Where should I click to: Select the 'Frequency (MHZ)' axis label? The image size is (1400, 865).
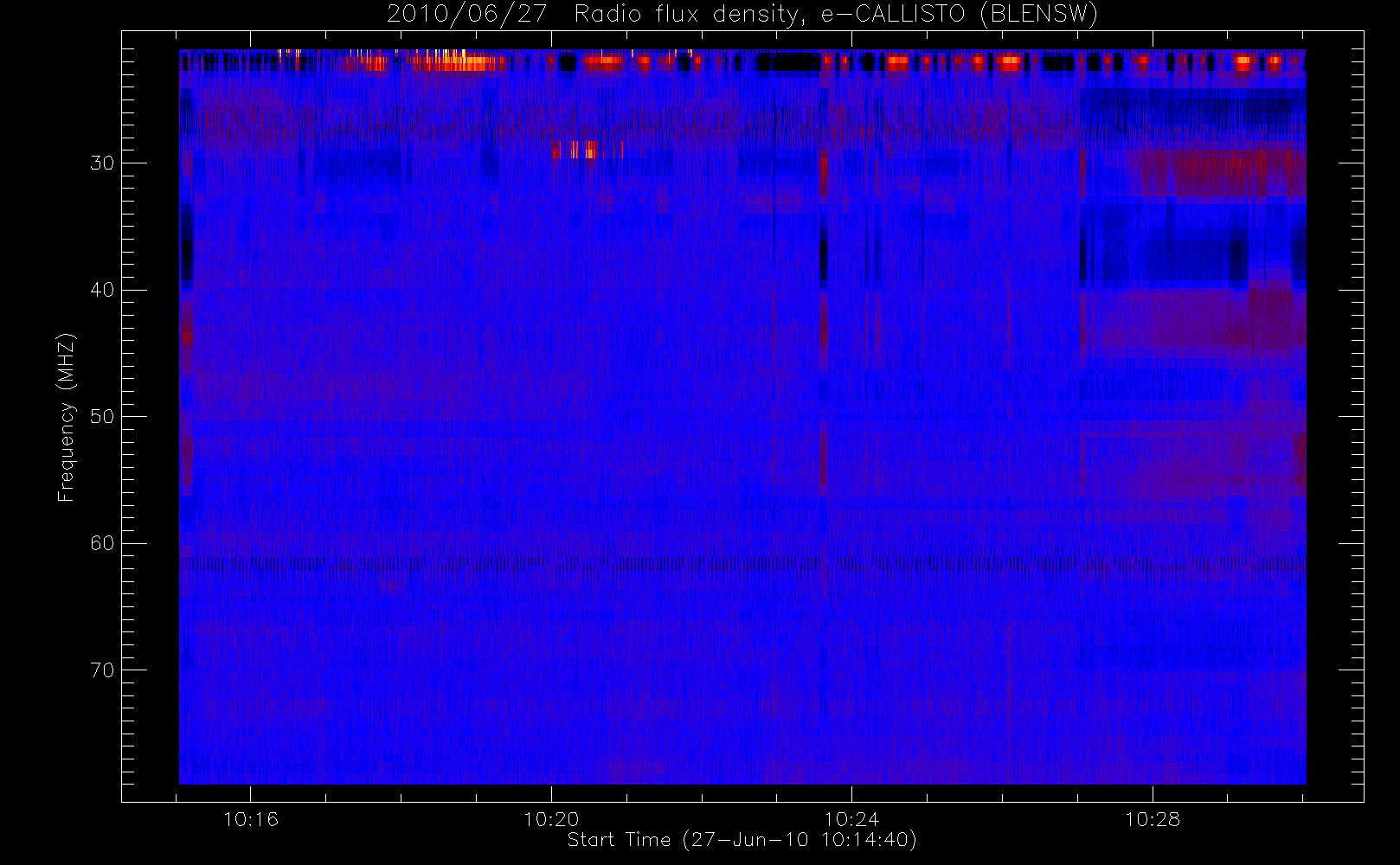point(66,417)
